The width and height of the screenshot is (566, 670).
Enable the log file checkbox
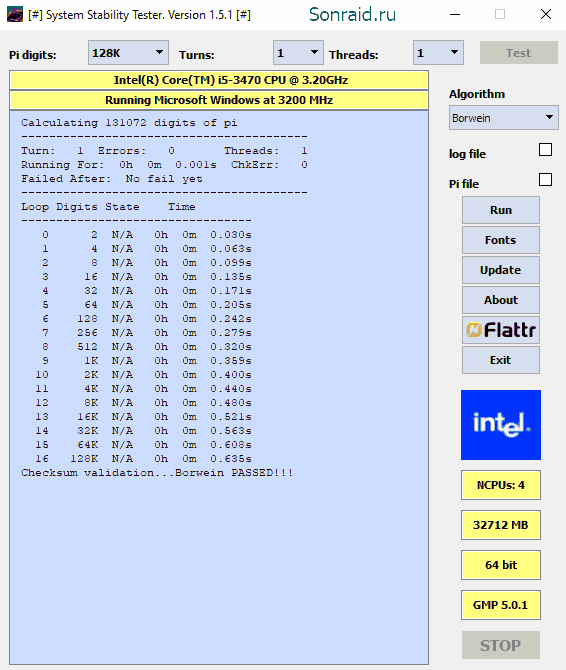(x=545, y=150)
